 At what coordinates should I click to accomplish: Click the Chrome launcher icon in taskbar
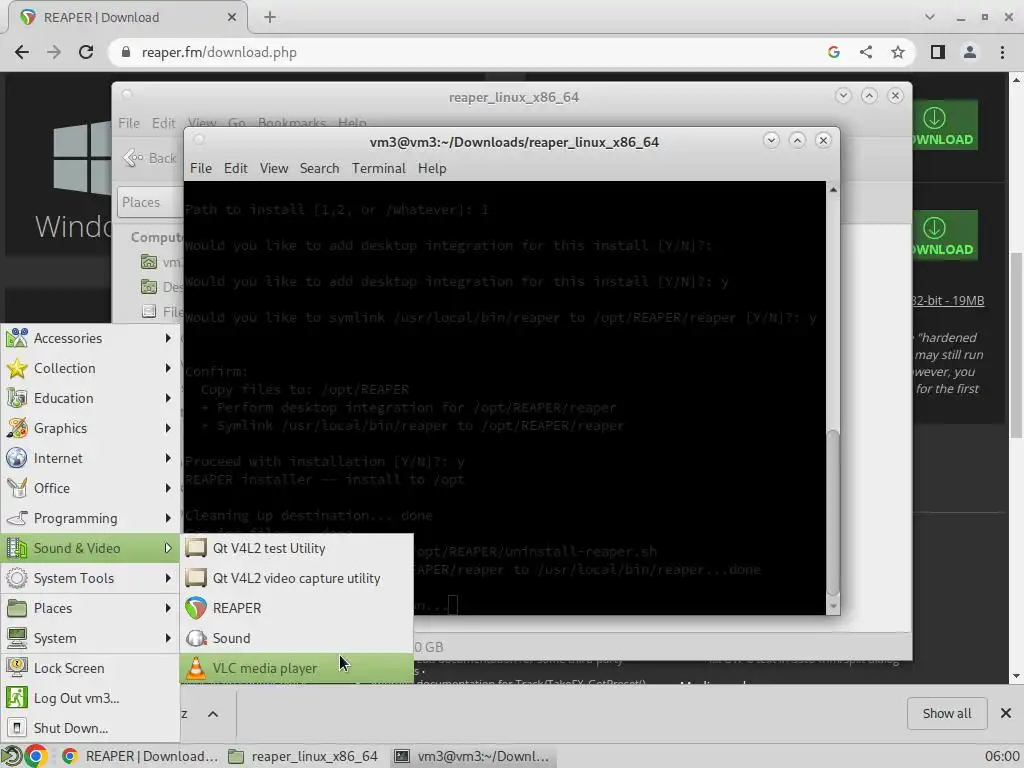click(36, 756)
